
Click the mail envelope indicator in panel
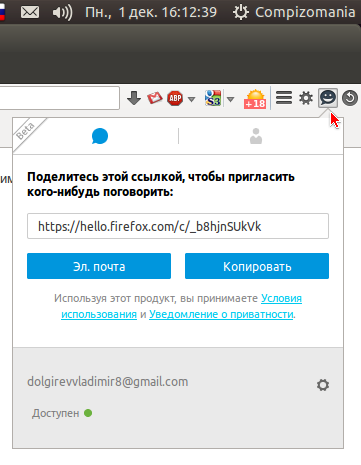pyautogui.click(x=30, y=13)
